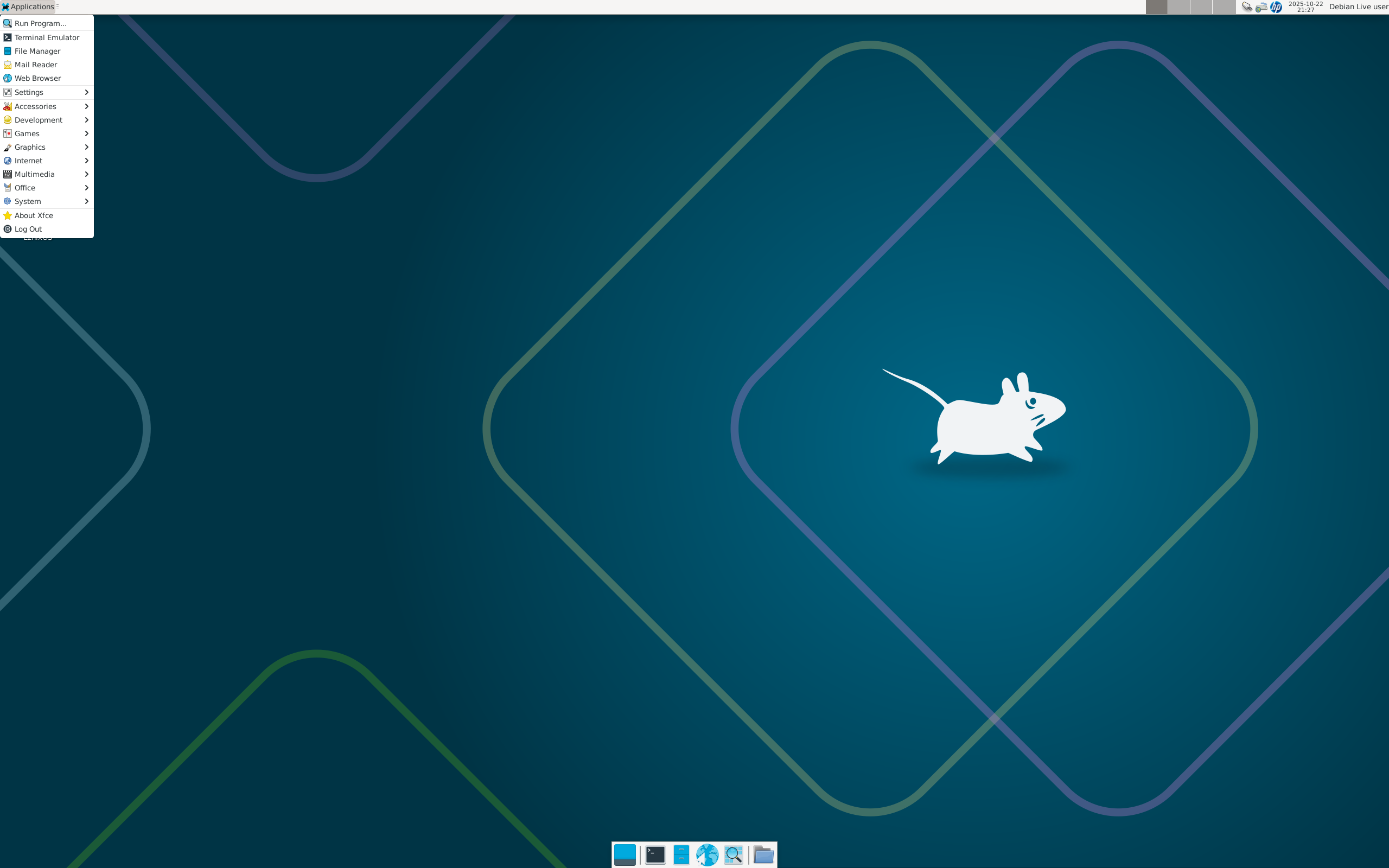
Task: Open the System category
Action: click(x=47, y=201)
